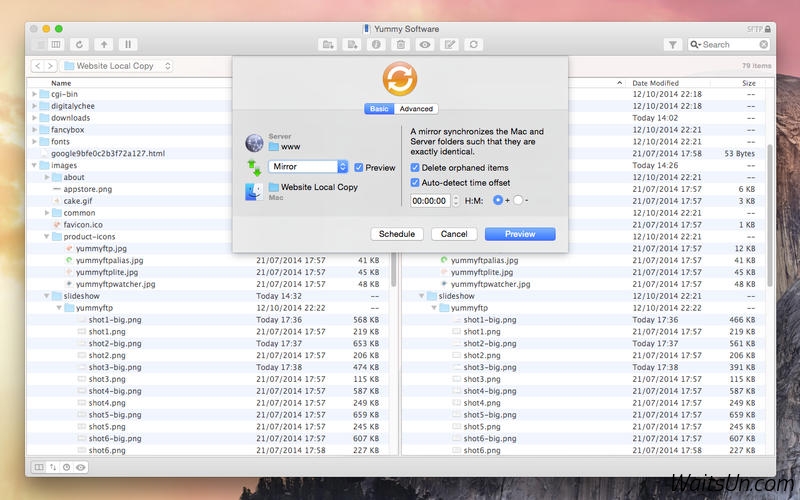Screen dimensions: 800x500
Task: Click the filter funnel icon
Action: (673, 45)
